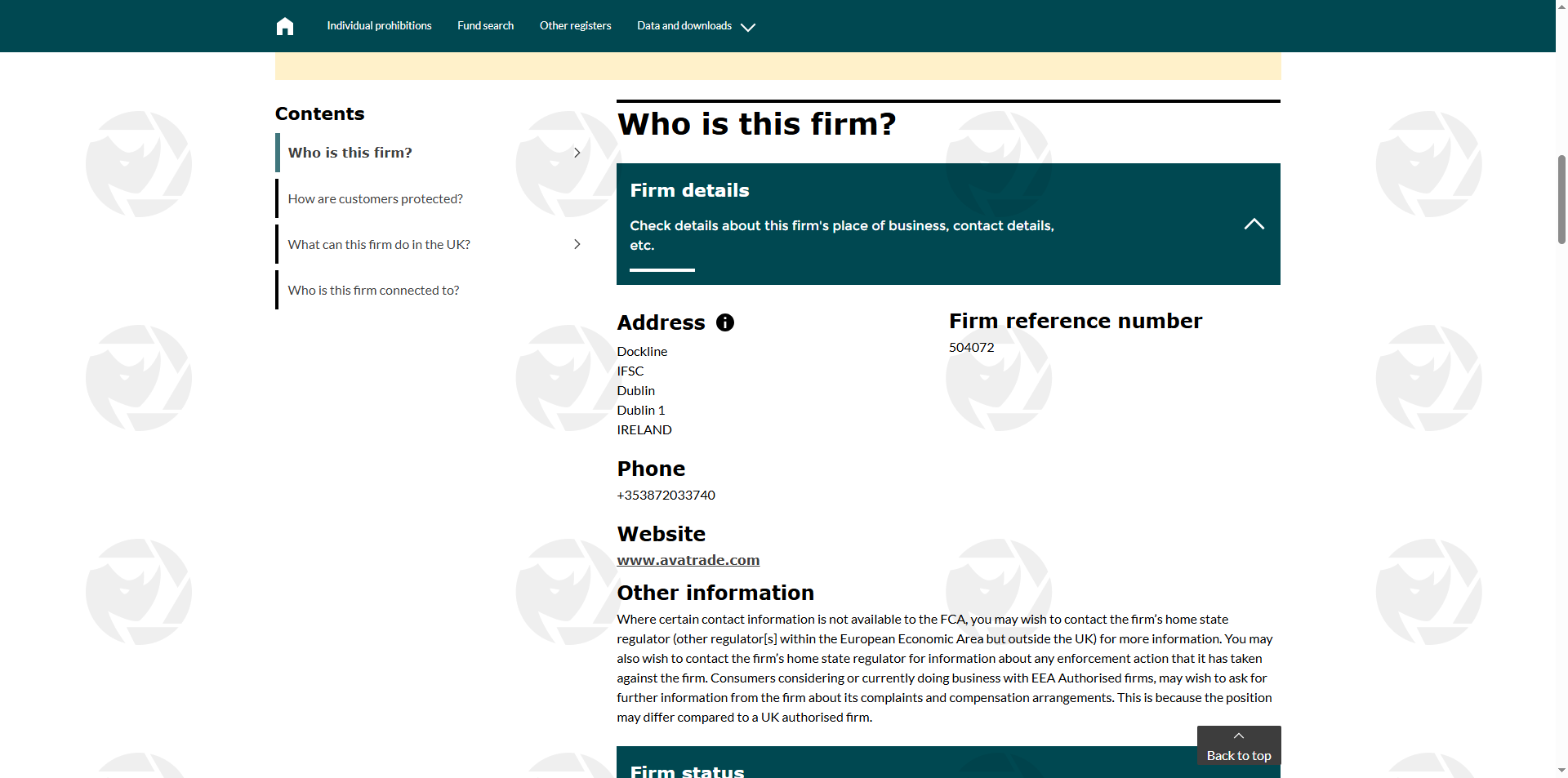Screen dimensions: 1568x778
Task: Click the vertical page scrollbar thumb
Action: 1561,200
